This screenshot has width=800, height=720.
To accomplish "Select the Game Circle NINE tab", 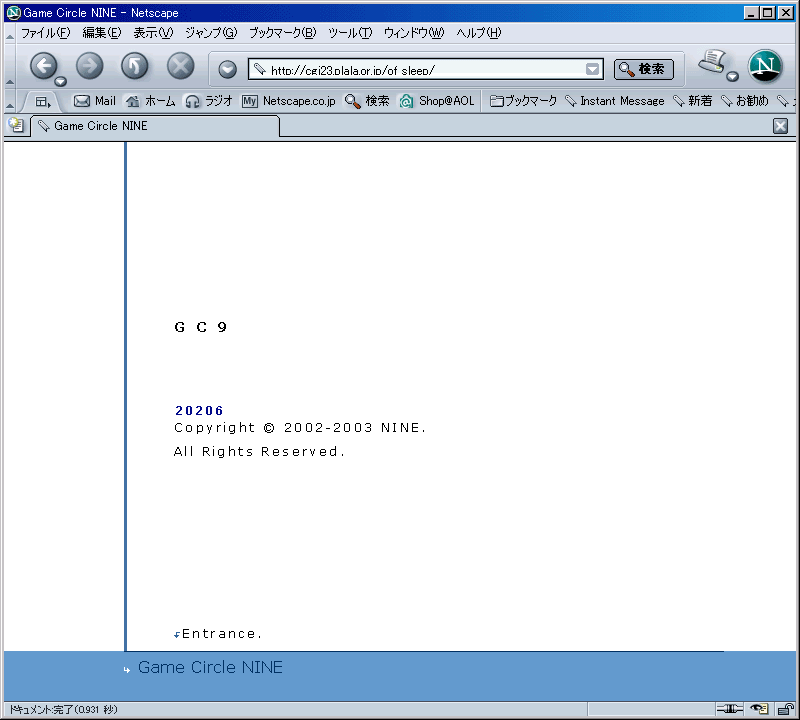I will pyautogui.click(x=155, y=126).
